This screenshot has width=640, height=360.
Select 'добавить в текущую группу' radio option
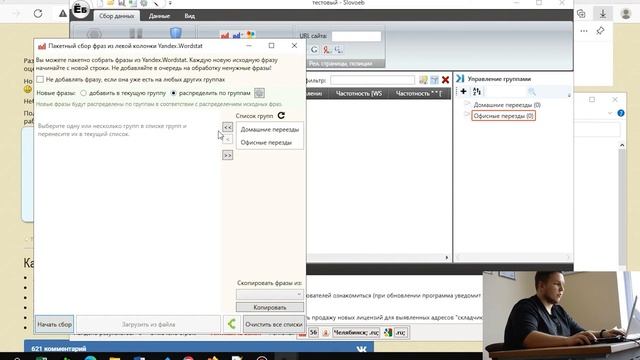point(83,93)
